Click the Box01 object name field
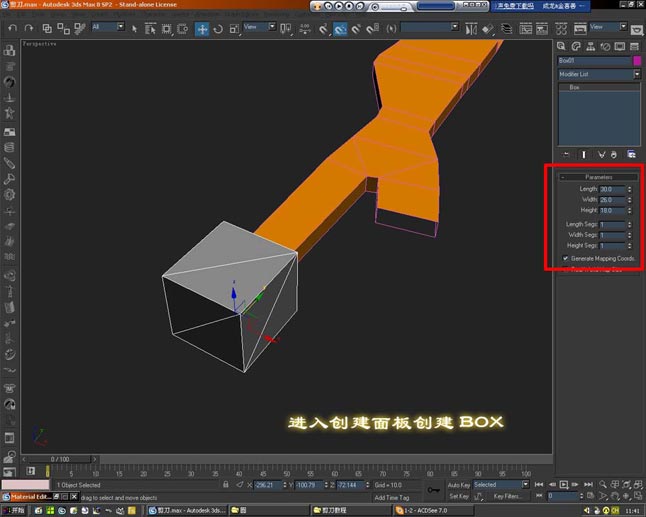 pyautogui.click(x=595, y=61)
